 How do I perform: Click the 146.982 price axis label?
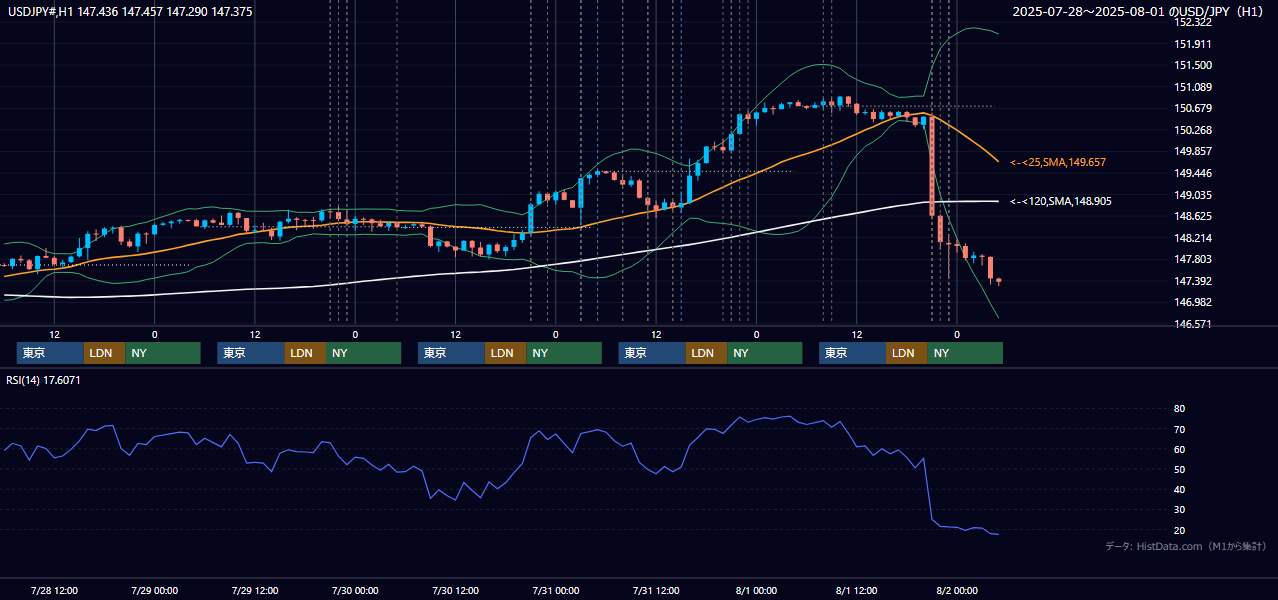[x=1194, y=302]
